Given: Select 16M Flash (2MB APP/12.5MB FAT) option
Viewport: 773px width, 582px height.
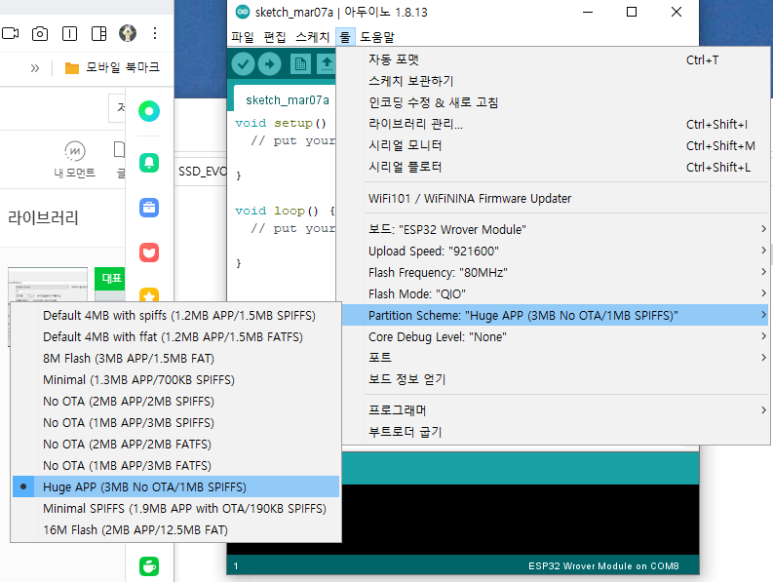Looking at the screenshot, I should [x=176, y=530].
